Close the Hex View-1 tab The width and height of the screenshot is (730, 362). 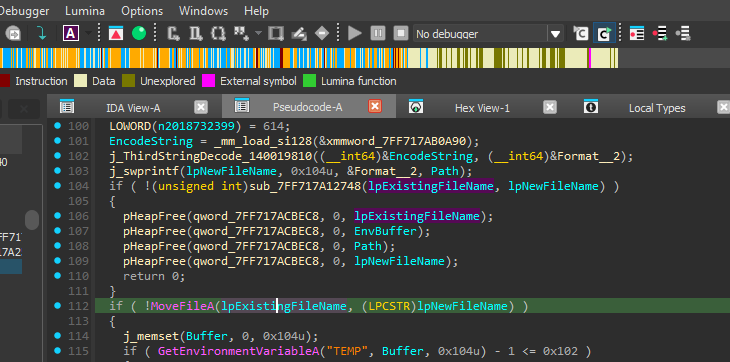pos(550,107)
